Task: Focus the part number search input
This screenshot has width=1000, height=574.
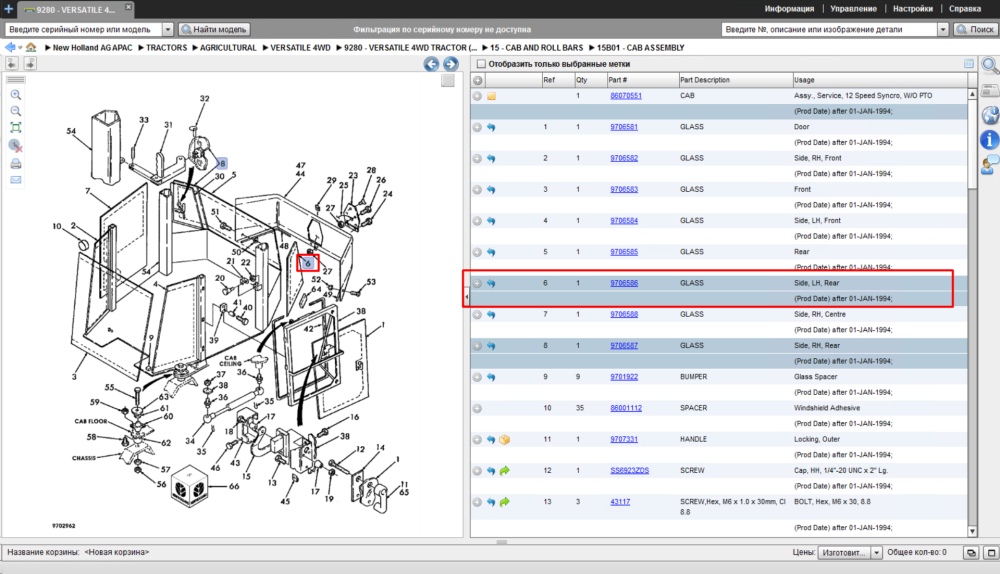Action: [830, 29]
